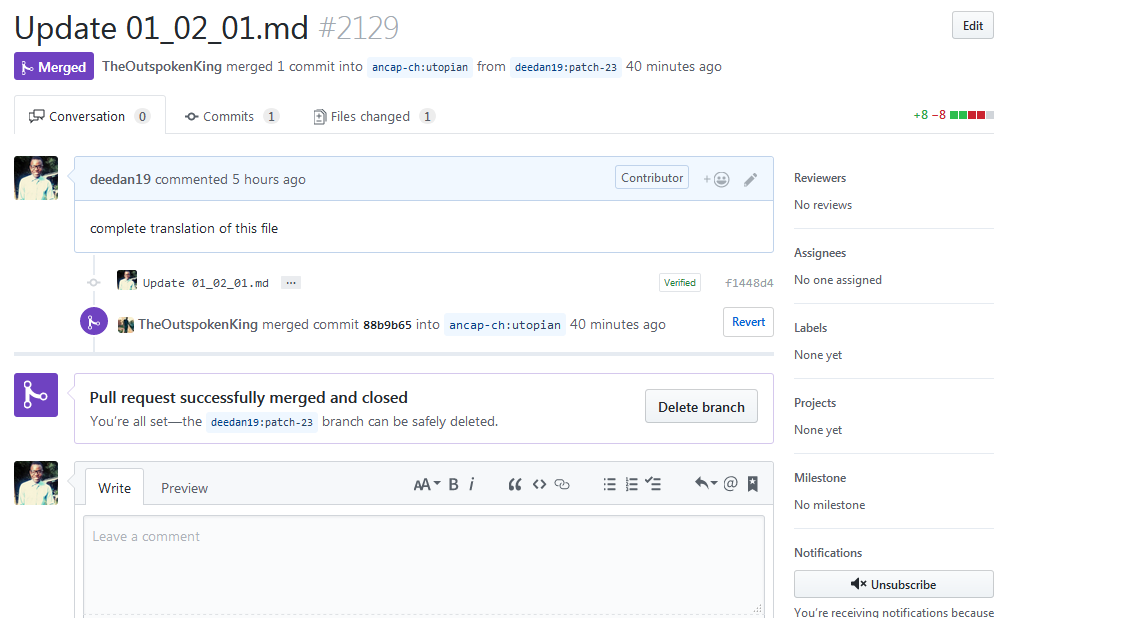Screen dimensions: 1127x618
Task: Add emoji reaction to deedan19's comment
Action: click(717, 179)
